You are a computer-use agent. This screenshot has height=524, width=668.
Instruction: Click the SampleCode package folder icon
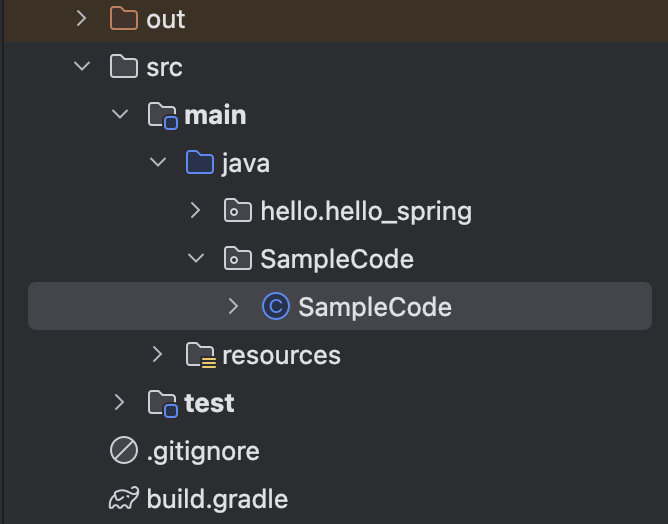pyautogui.click(x=237, y=259)
